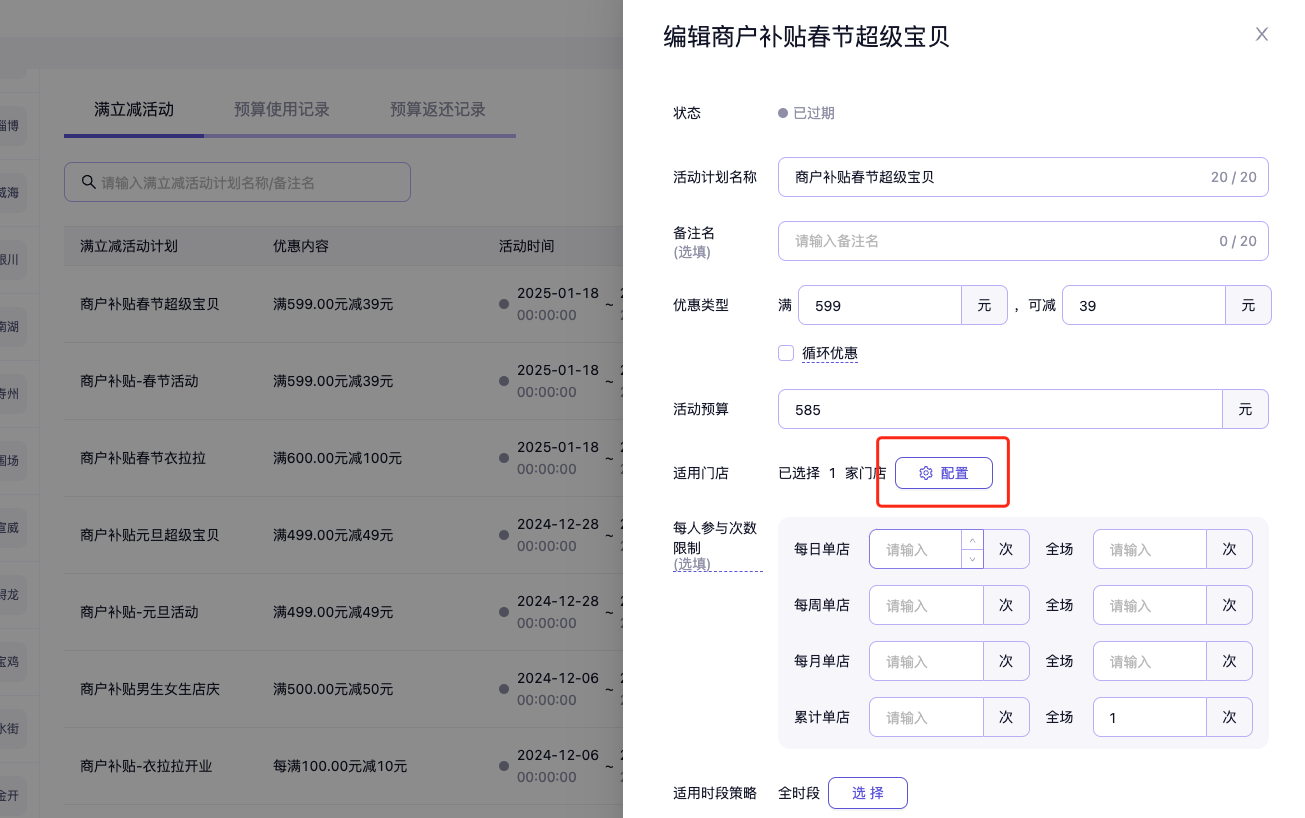Image resolution: width=1305 pixels, height=818 pixels.
Task: Focus the 满立减活动计划名称 search box
Action: pos(250,183)
